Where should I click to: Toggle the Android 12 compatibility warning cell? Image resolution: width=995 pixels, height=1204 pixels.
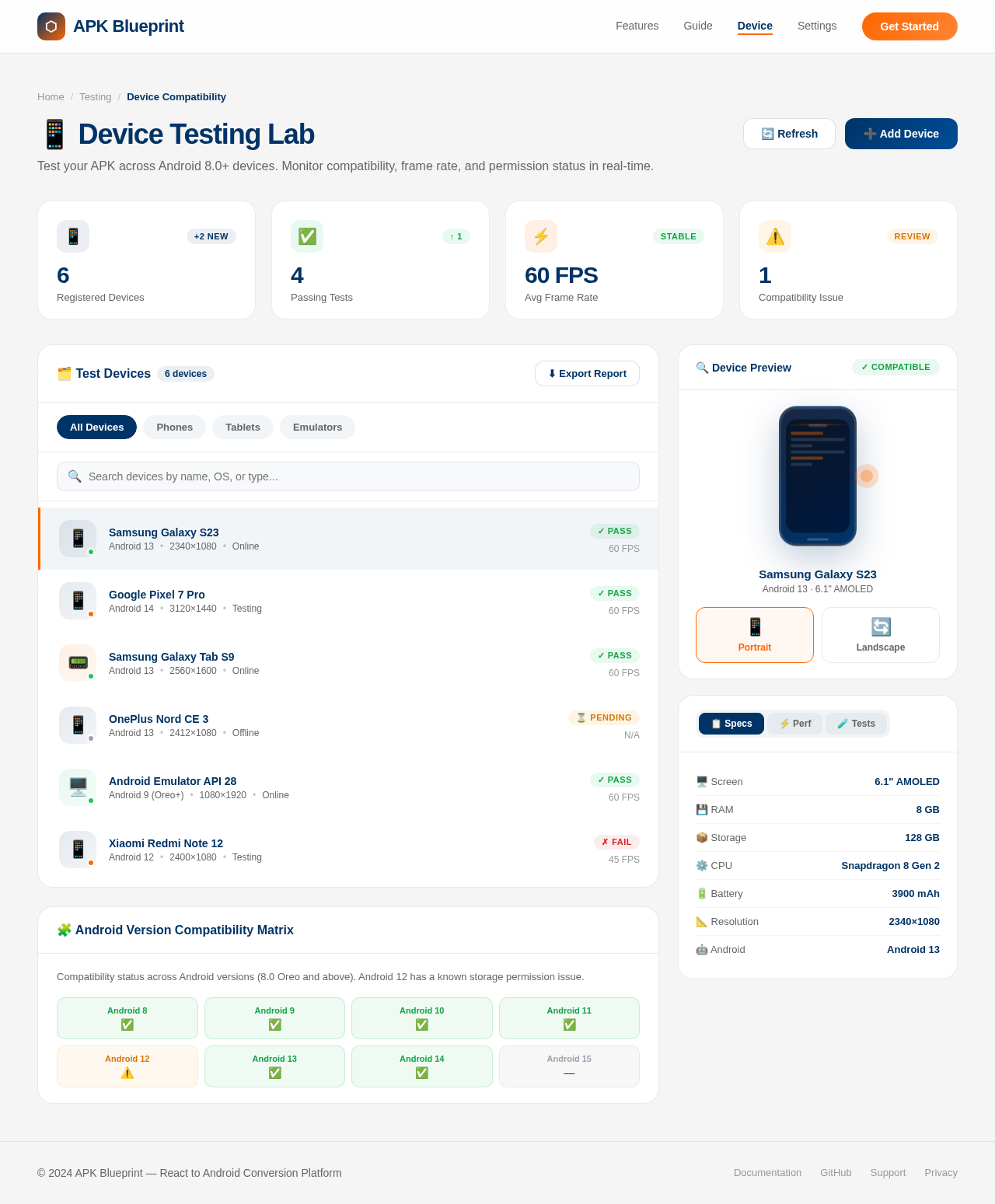[127, 1066]
